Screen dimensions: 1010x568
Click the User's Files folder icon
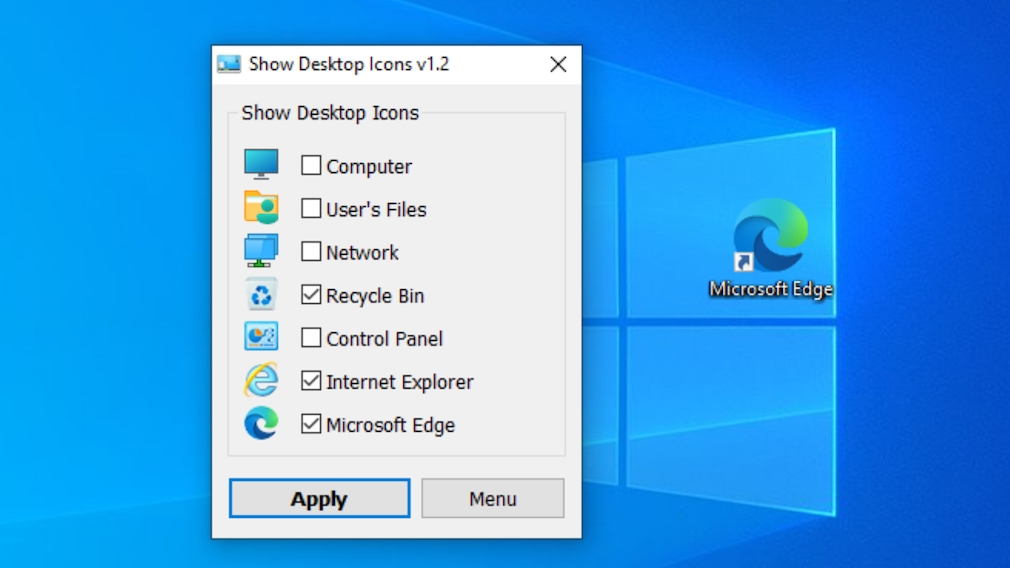click(261, 208)
